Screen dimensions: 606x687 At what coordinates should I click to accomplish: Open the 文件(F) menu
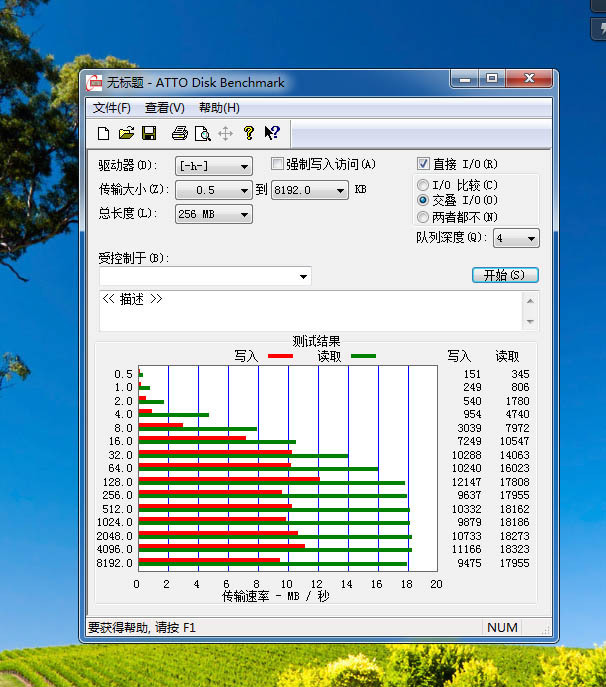click(111, 108)
